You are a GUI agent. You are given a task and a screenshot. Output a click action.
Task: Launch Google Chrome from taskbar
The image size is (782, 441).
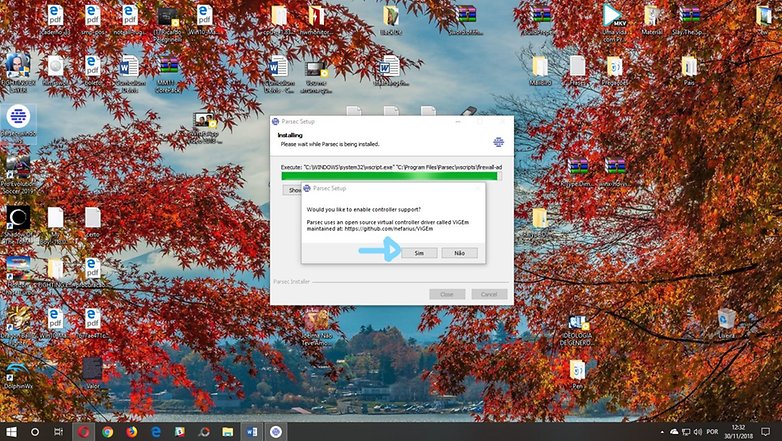pos(107,432)
